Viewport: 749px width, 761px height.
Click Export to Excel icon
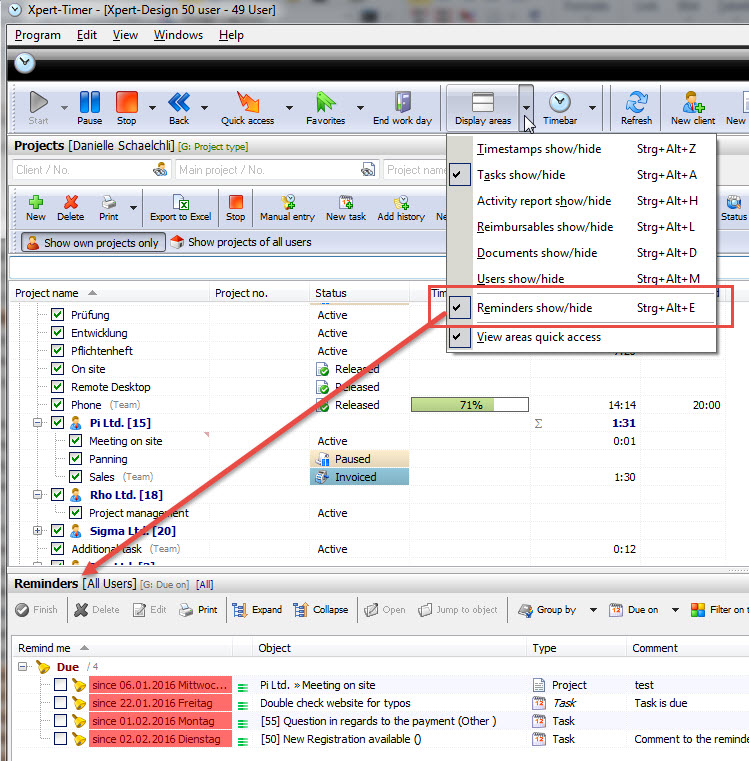181,207
